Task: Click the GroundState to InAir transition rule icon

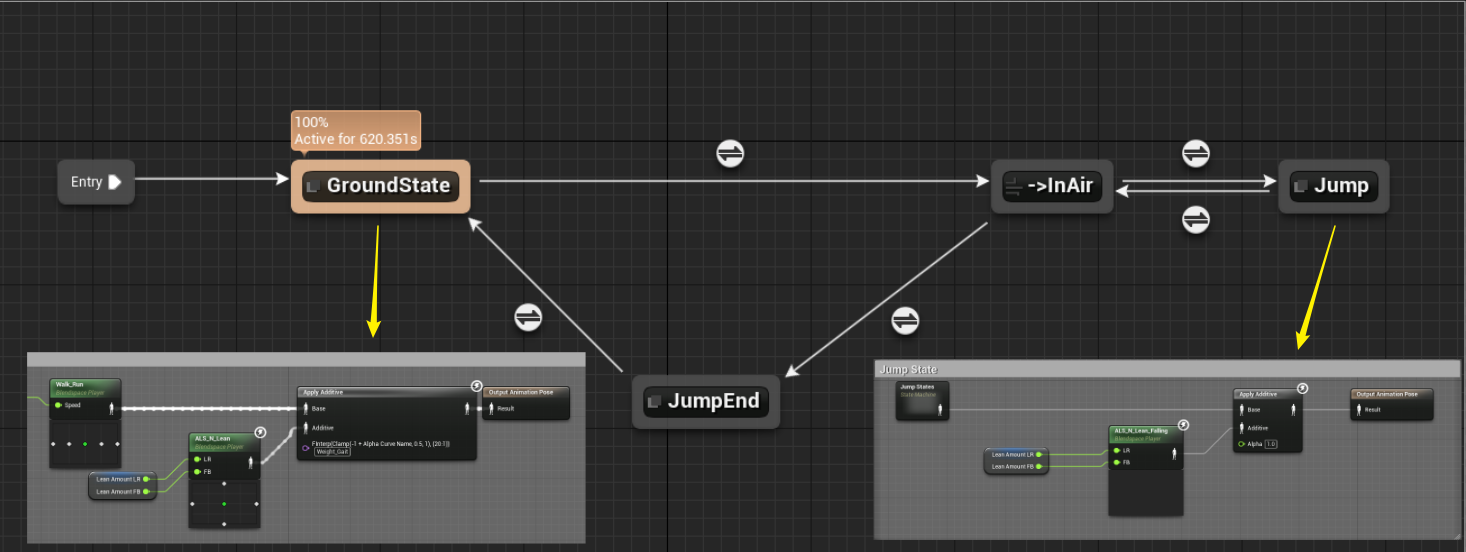Action: click(x=730, y=153)
